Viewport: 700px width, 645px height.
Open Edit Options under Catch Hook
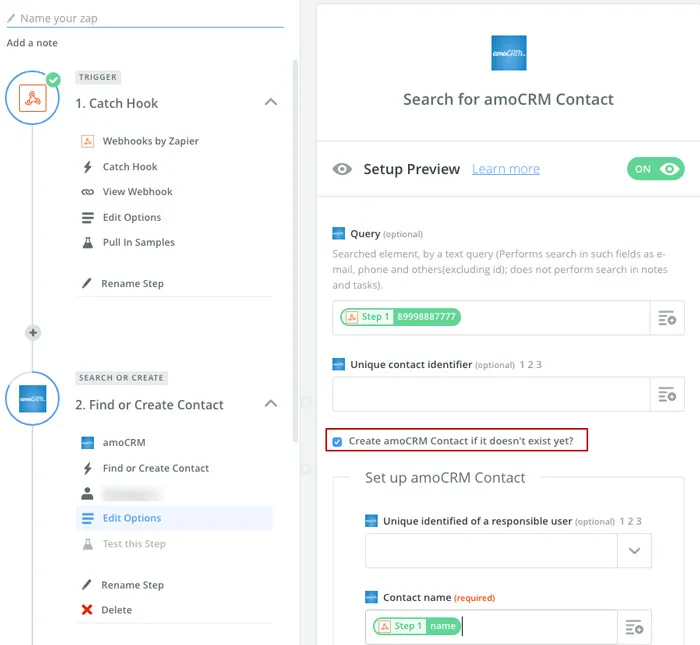pos(132,217)
